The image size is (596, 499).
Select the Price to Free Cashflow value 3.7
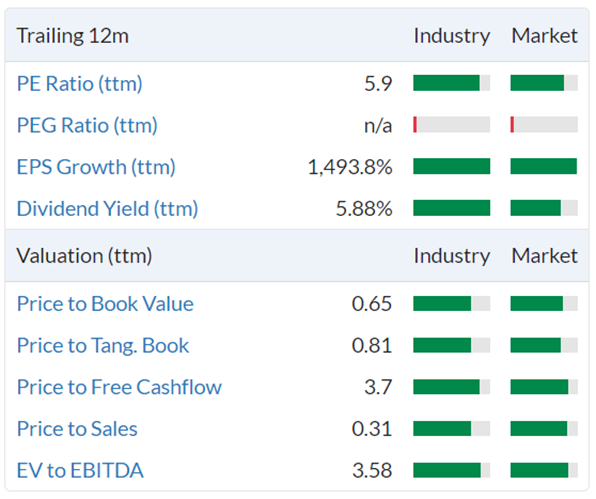coord(378,387)
